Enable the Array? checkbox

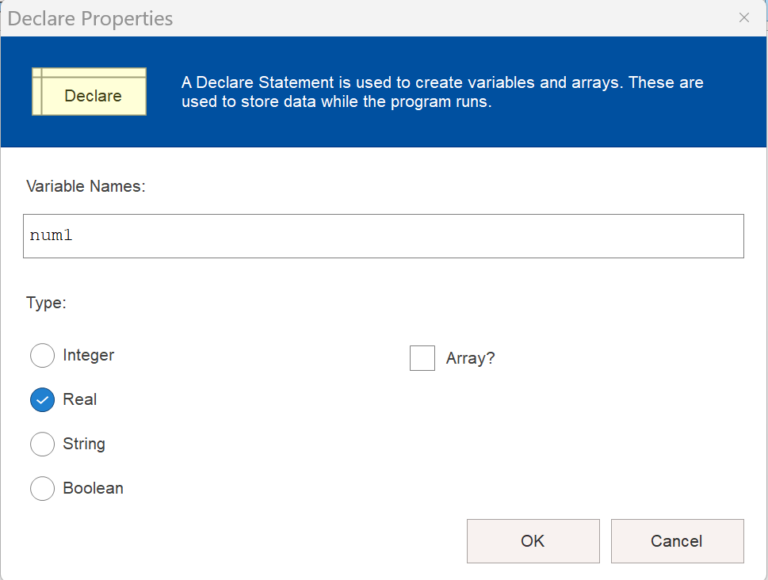422,358
